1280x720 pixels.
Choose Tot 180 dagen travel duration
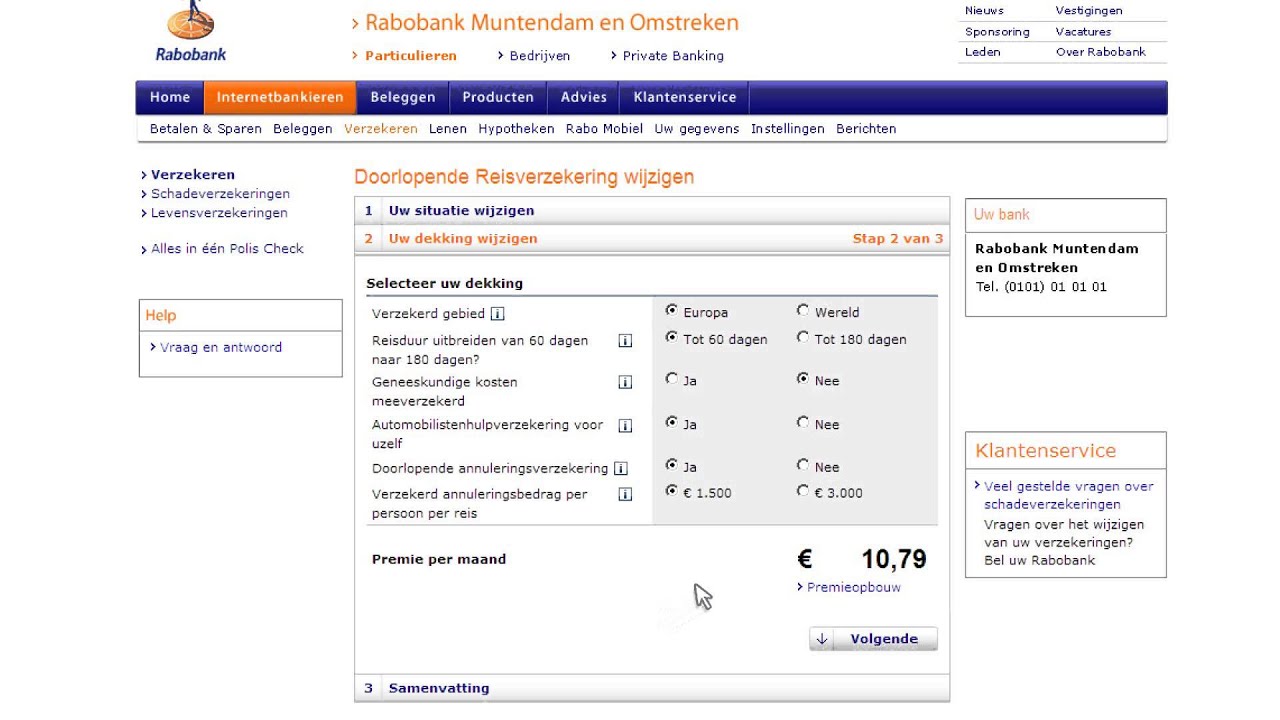pyautogui.click(x=802, y=338)
